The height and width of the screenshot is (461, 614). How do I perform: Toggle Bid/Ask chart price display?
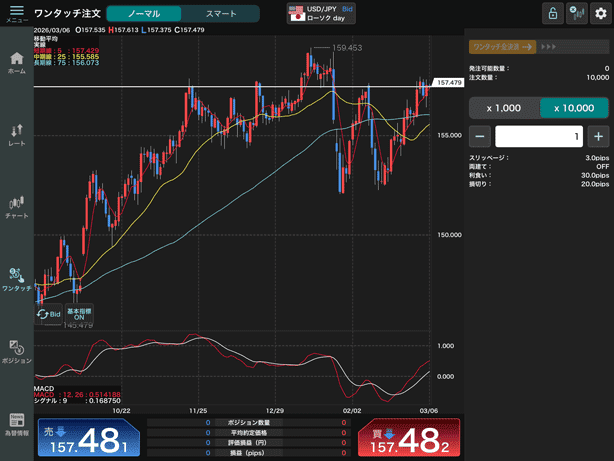click(49, 314)
